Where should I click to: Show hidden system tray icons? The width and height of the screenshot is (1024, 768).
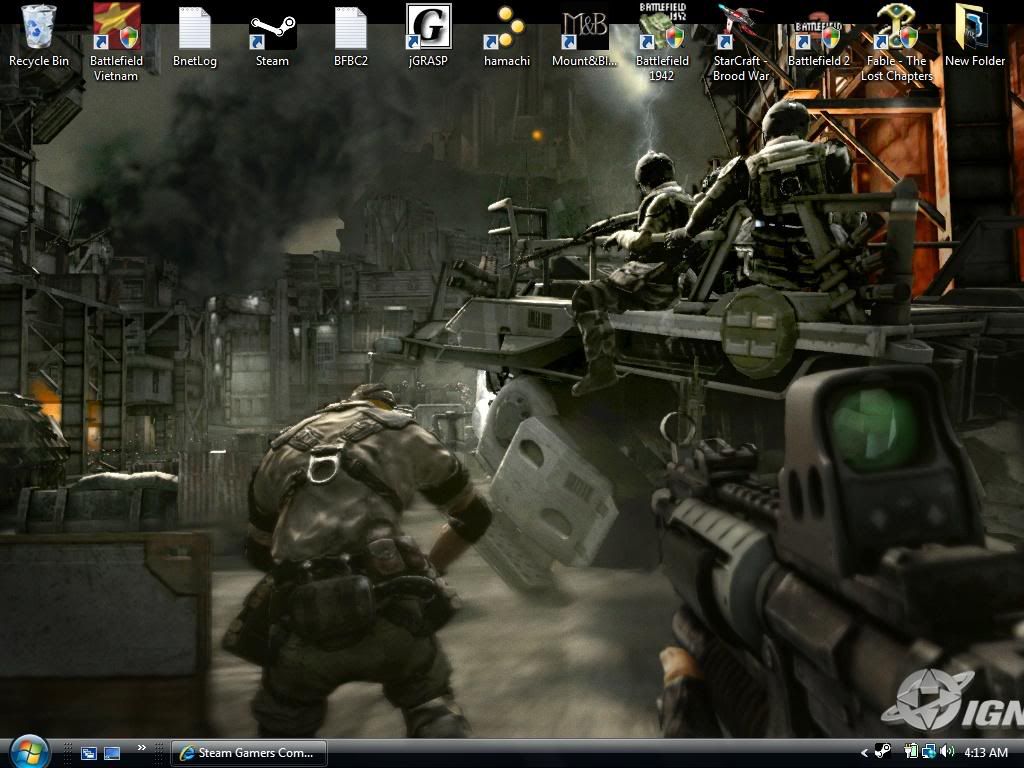click(x=863, y=753)
